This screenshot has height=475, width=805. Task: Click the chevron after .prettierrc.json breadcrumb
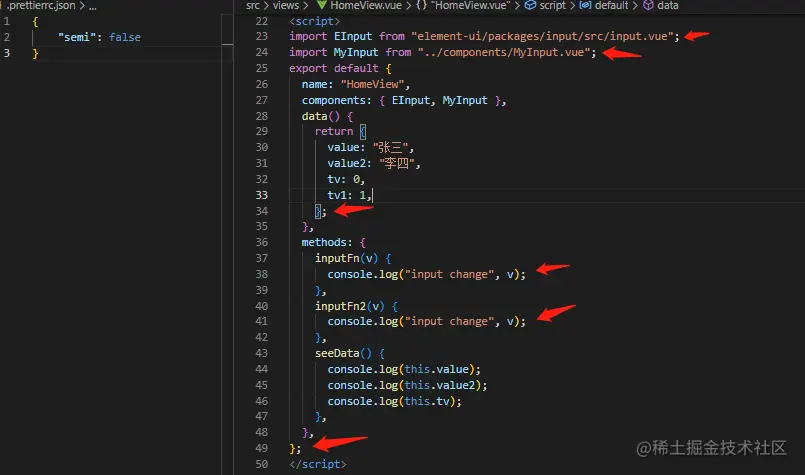(82, 5)
